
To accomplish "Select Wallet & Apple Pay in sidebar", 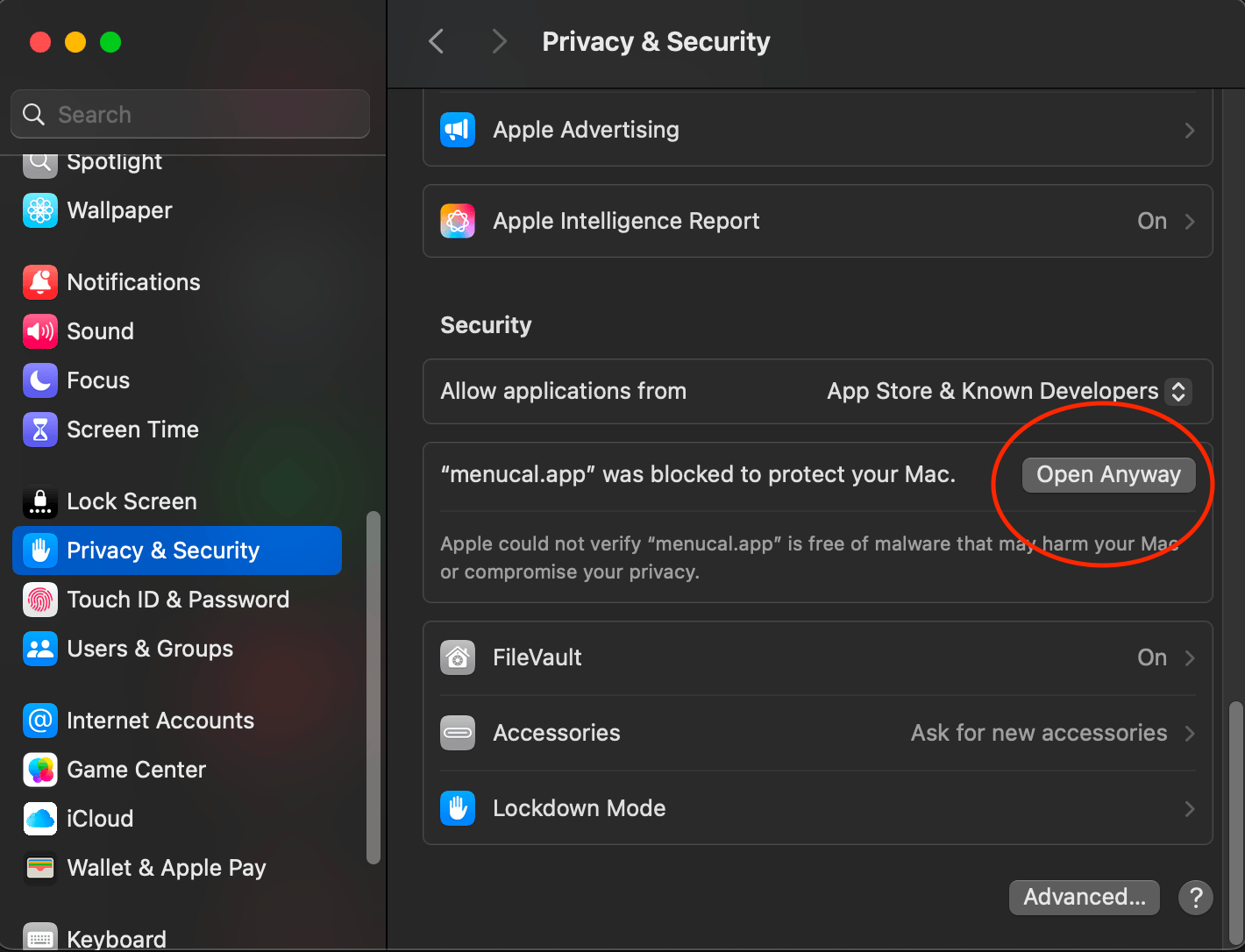I will (177, 868).
